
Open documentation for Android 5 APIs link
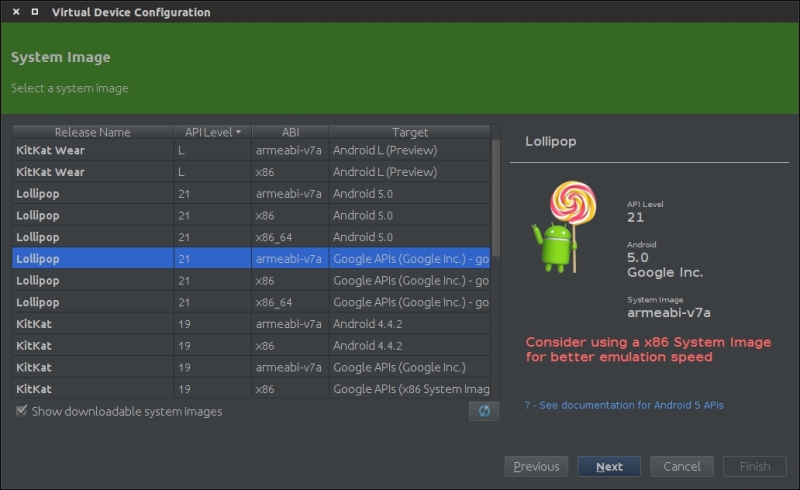click(624, 405)
